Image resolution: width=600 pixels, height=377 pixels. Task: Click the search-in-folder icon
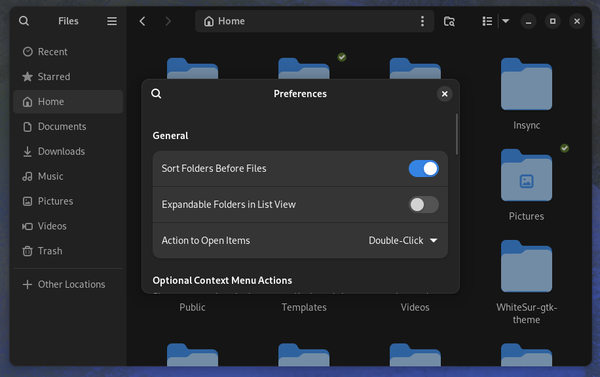[x=449, y=21]
